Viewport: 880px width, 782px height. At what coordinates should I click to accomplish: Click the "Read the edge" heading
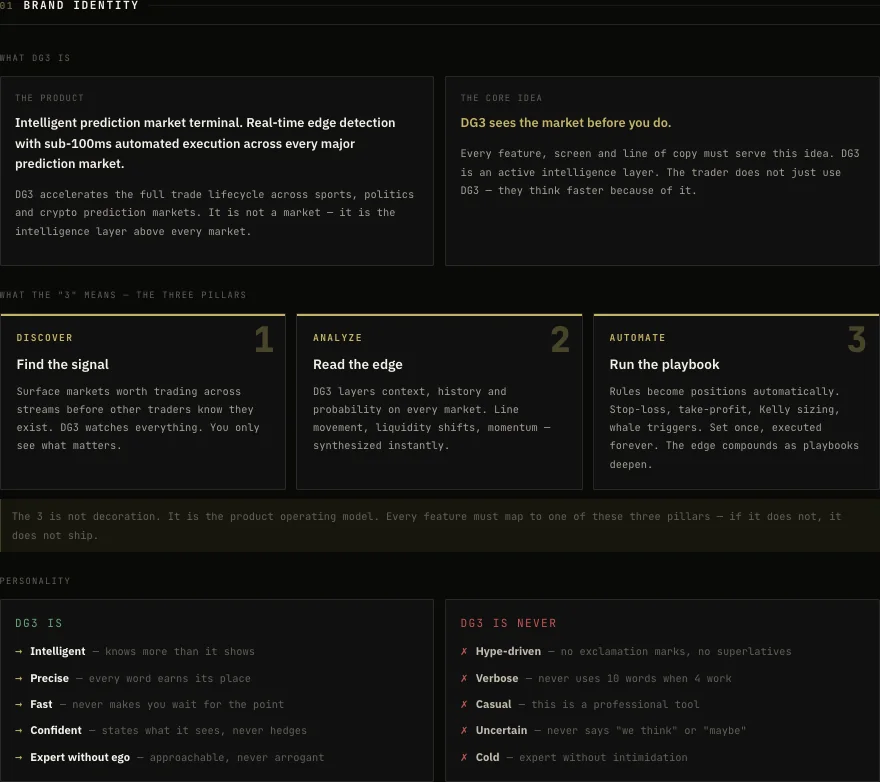point(358,364)
